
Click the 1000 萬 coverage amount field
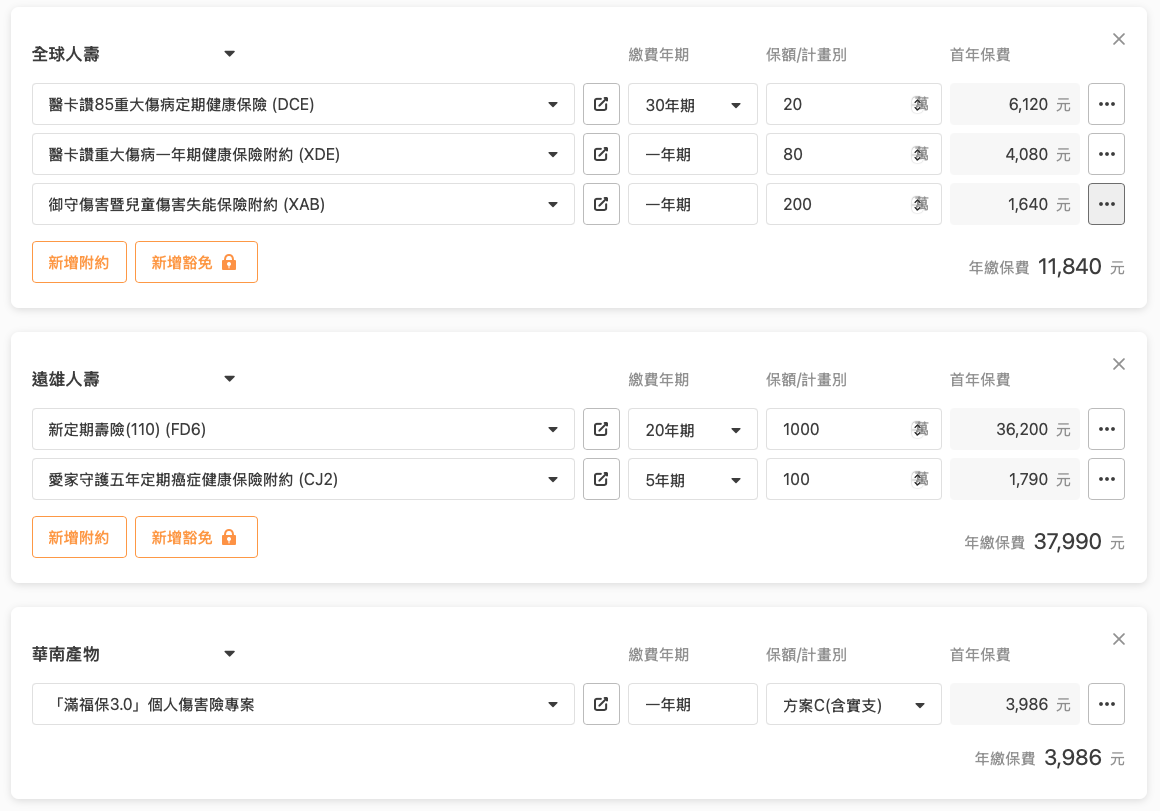click(840, 429)
